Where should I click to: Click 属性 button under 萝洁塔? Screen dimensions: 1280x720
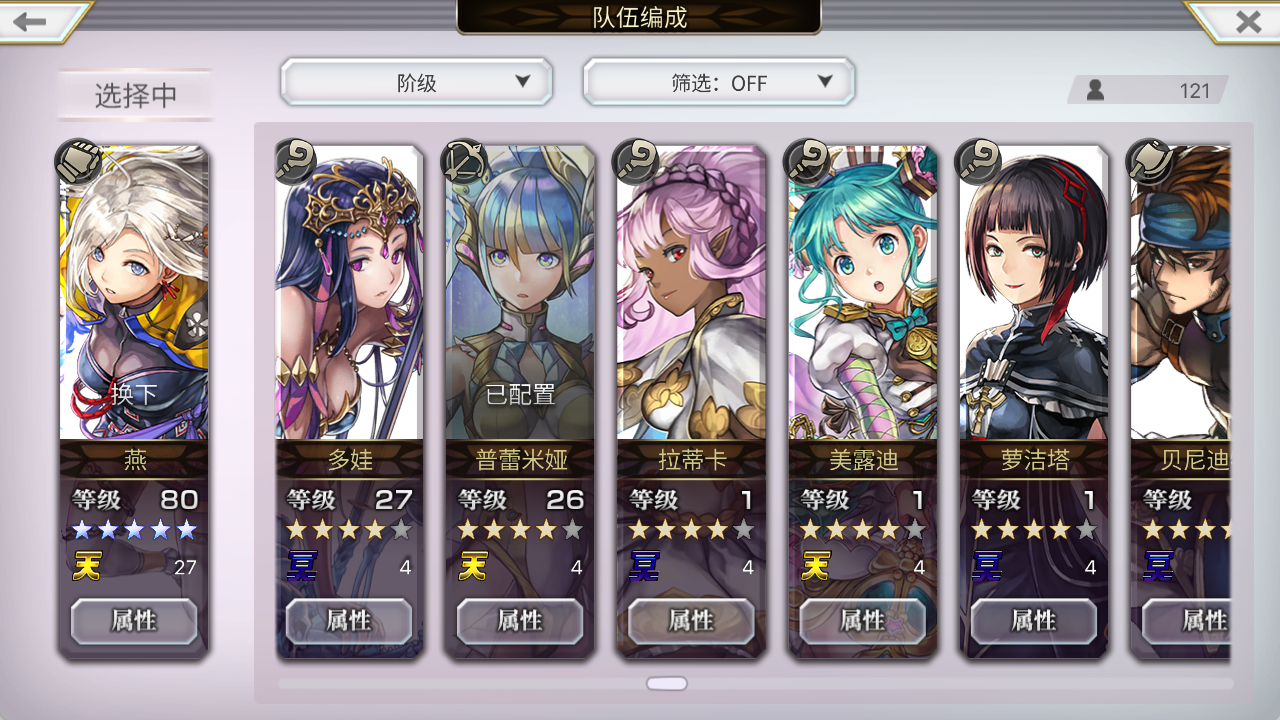[x=1033, y=621]
